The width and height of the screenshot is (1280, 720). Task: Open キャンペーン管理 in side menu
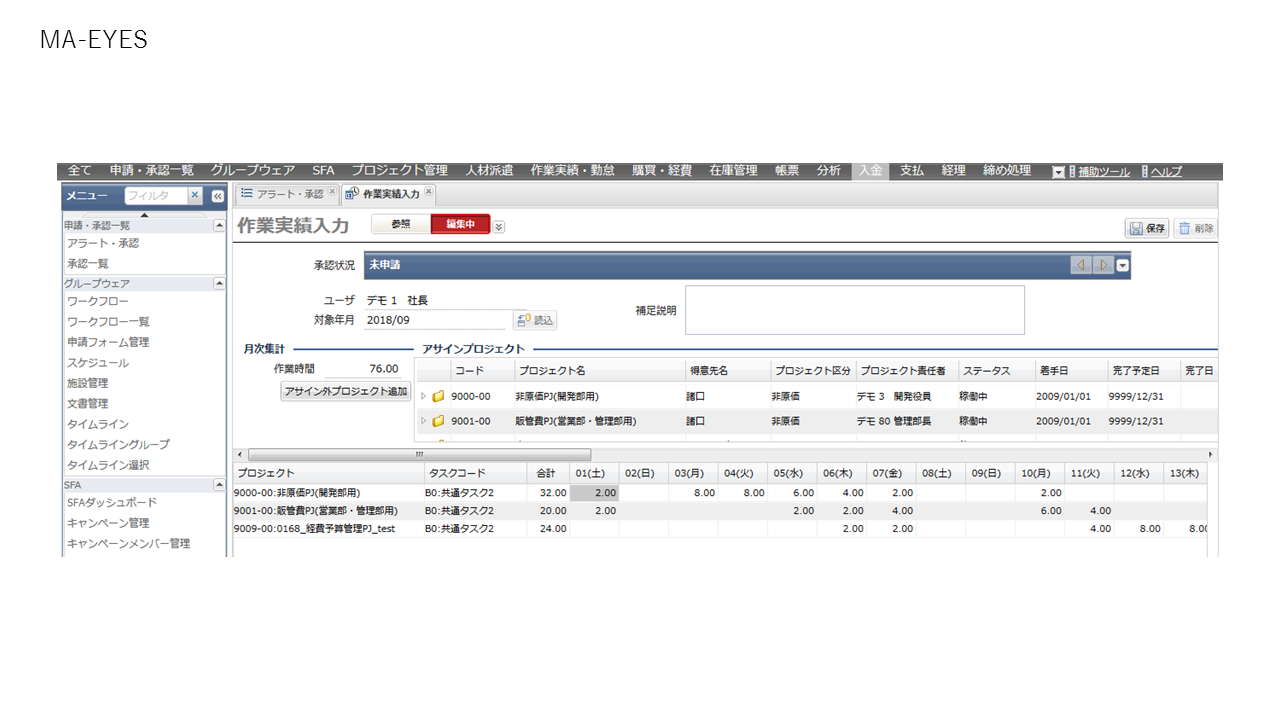pos(108,523)
